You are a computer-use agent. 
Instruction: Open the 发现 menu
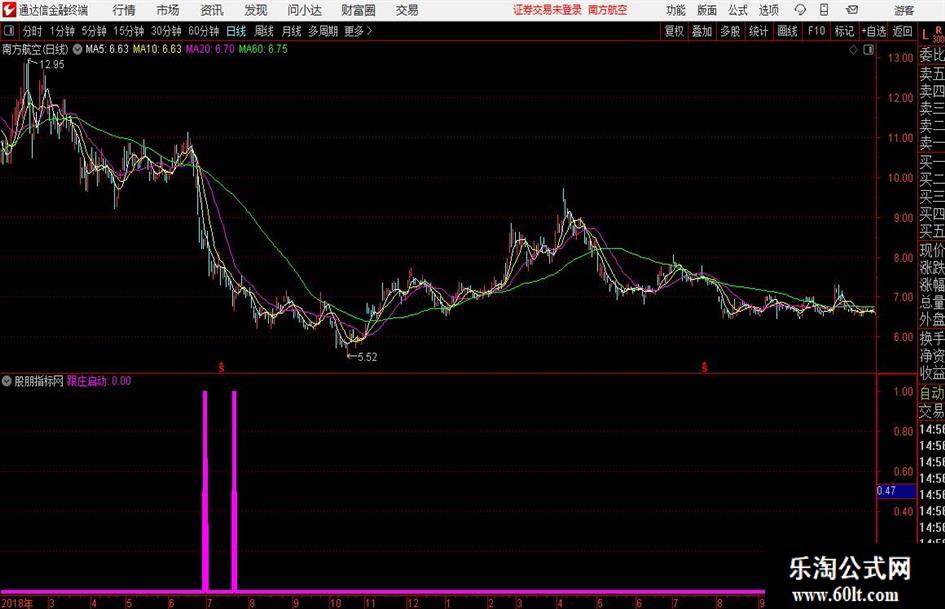[x=256, y=10]
